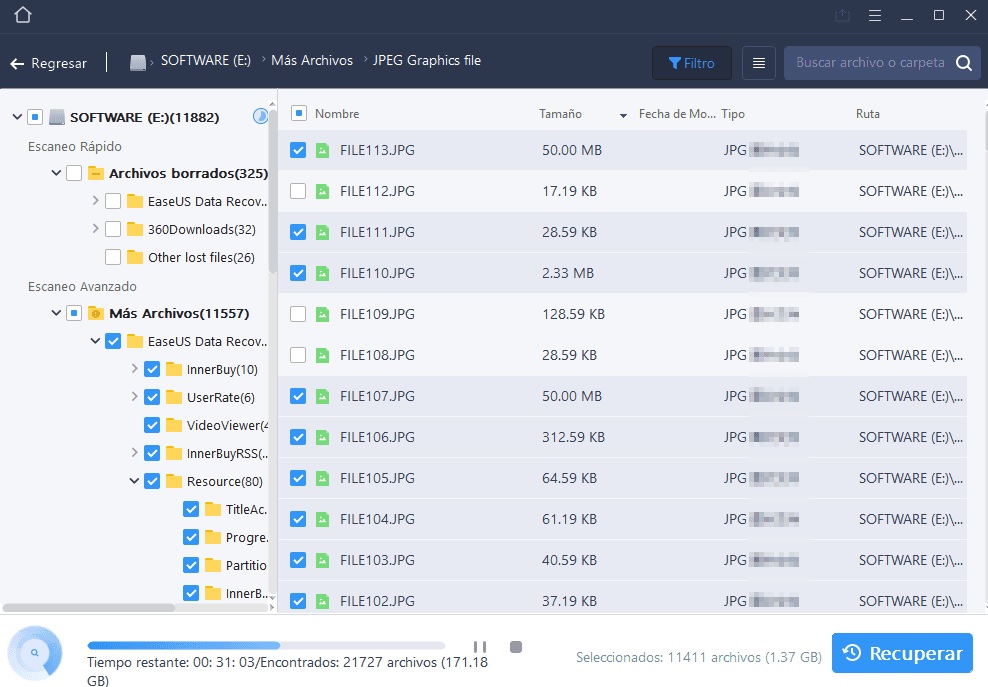Click in the Buscar archivo o carpeta field
Image resolution: width=988 pixels, height=687 pixels.
click(868, 63)
